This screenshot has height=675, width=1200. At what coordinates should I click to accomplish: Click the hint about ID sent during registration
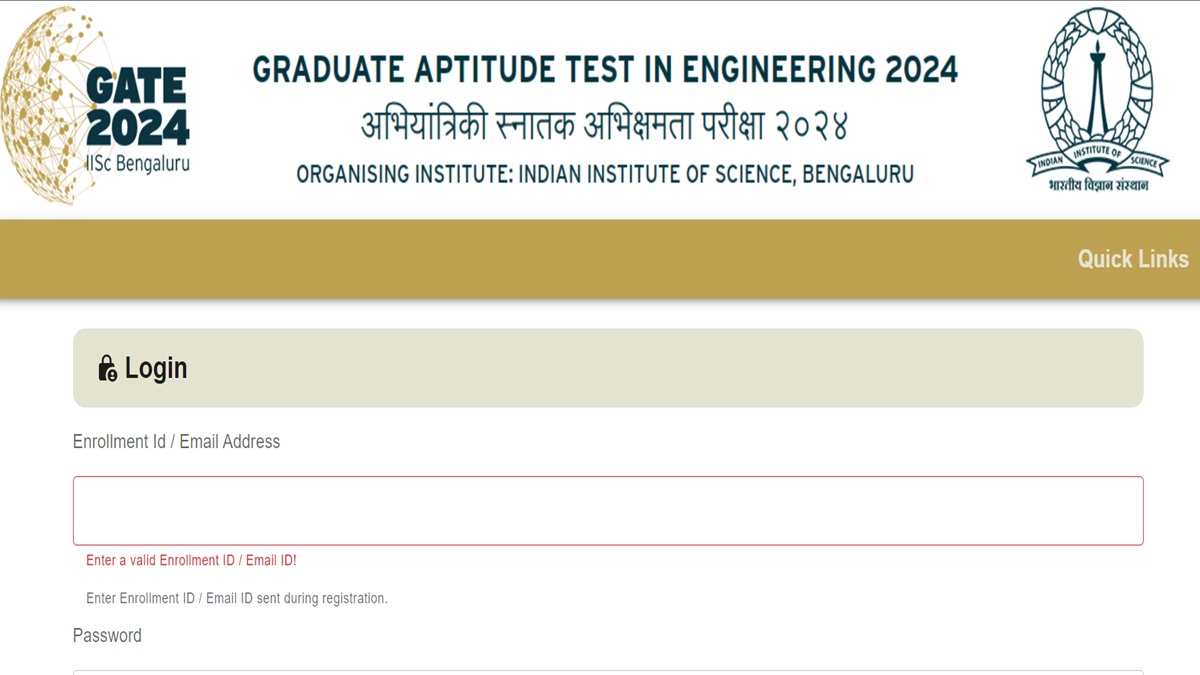click(x=236, y=599)
